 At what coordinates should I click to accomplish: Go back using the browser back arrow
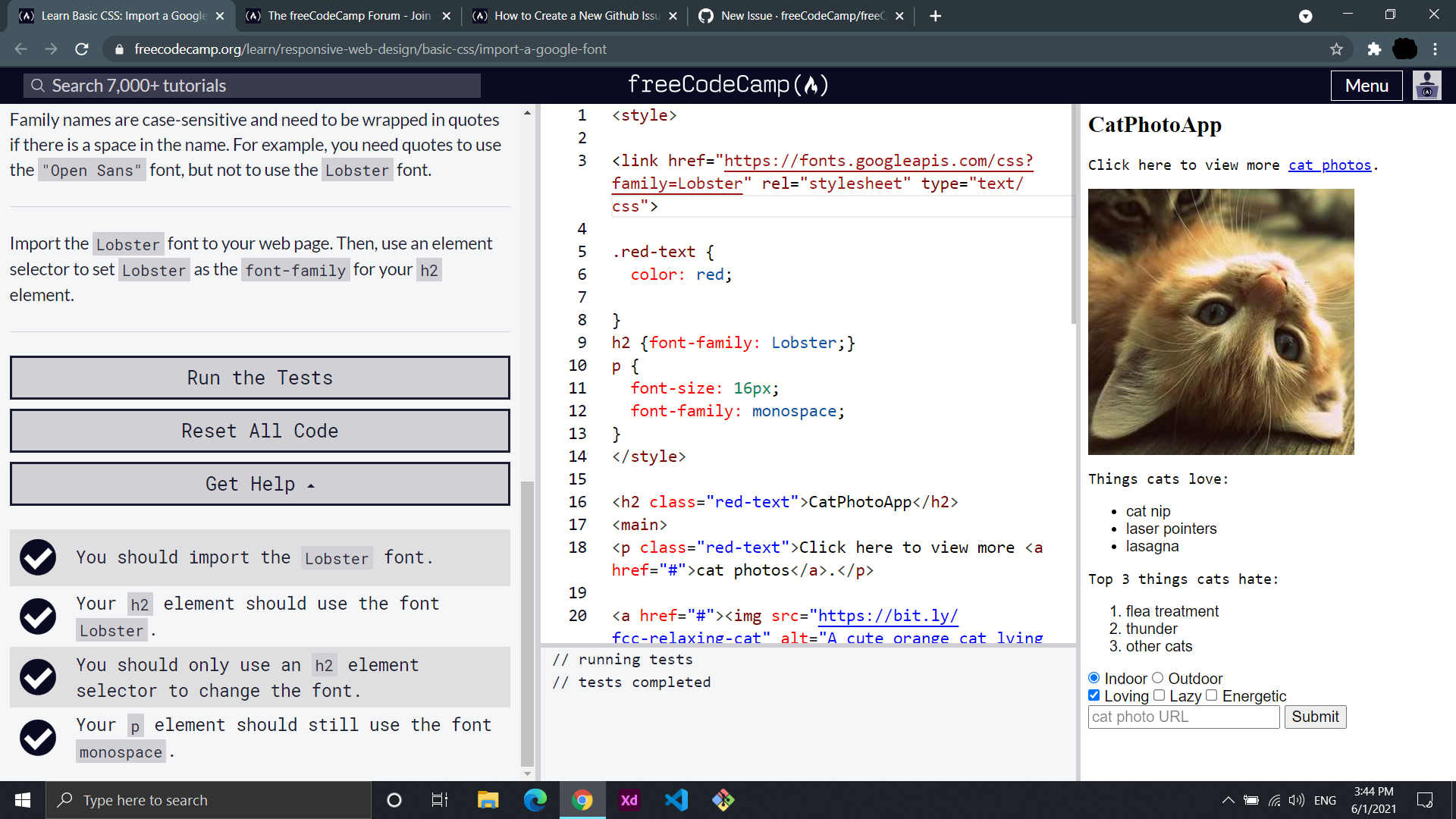20,49
